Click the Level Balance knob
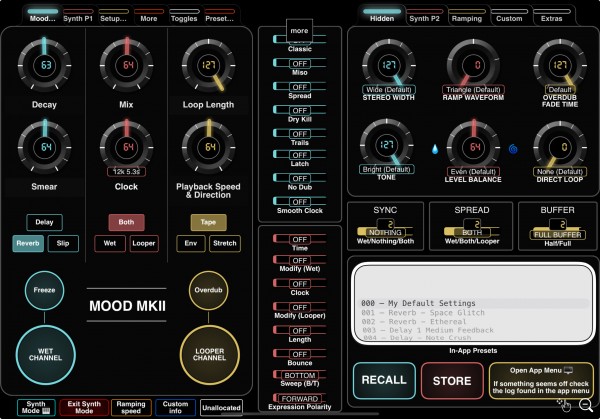This screenshot has width=600, height=419. click(x=473, y=147)
